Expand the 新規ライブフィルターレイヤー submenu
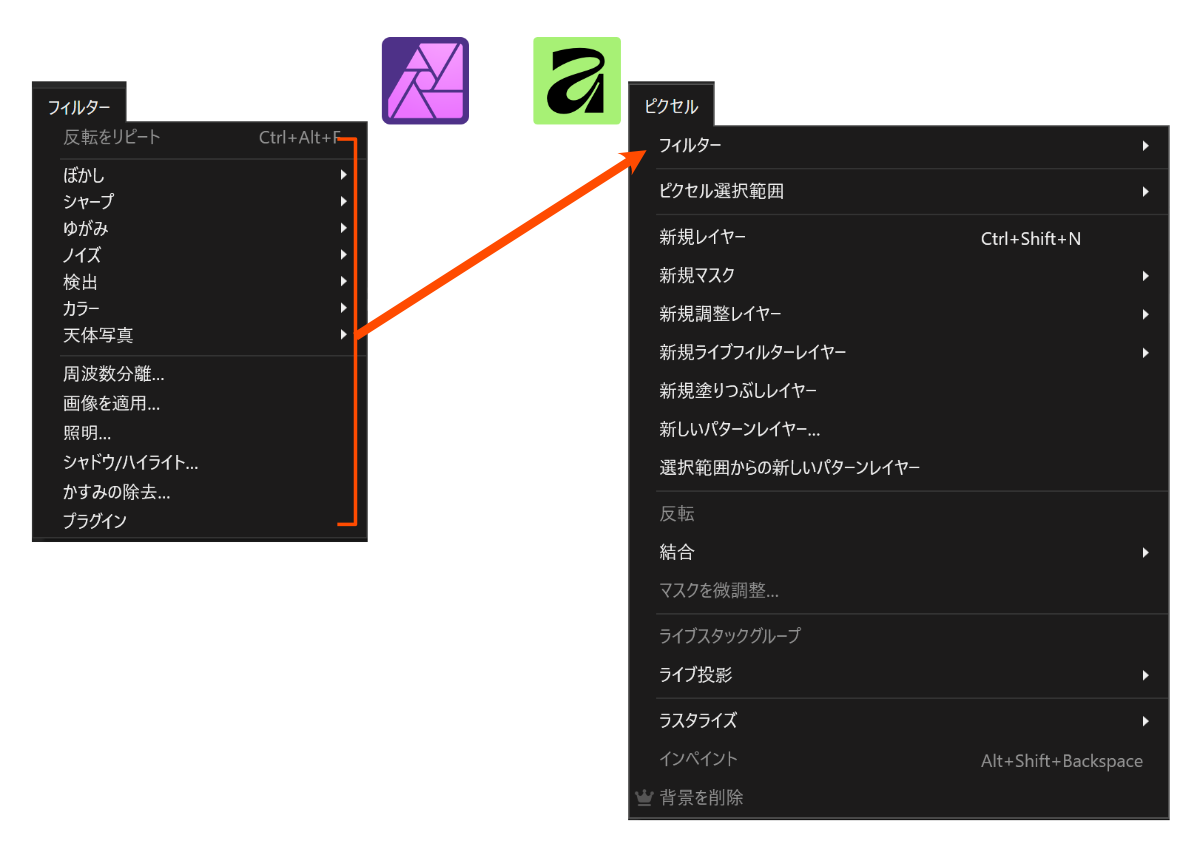The width and height of the screenshot is (1200, 855). click(1146, 352)
